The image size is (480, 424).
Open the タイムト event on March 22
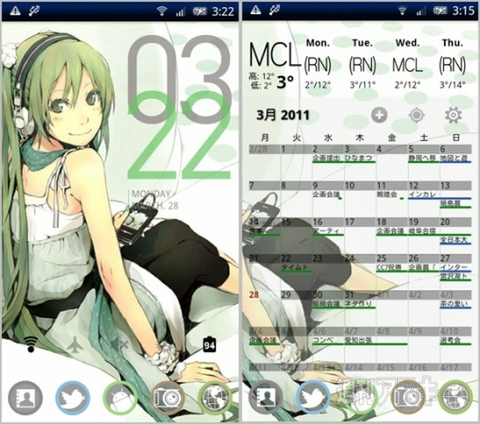pyautogui.click(x=295, y=268)
